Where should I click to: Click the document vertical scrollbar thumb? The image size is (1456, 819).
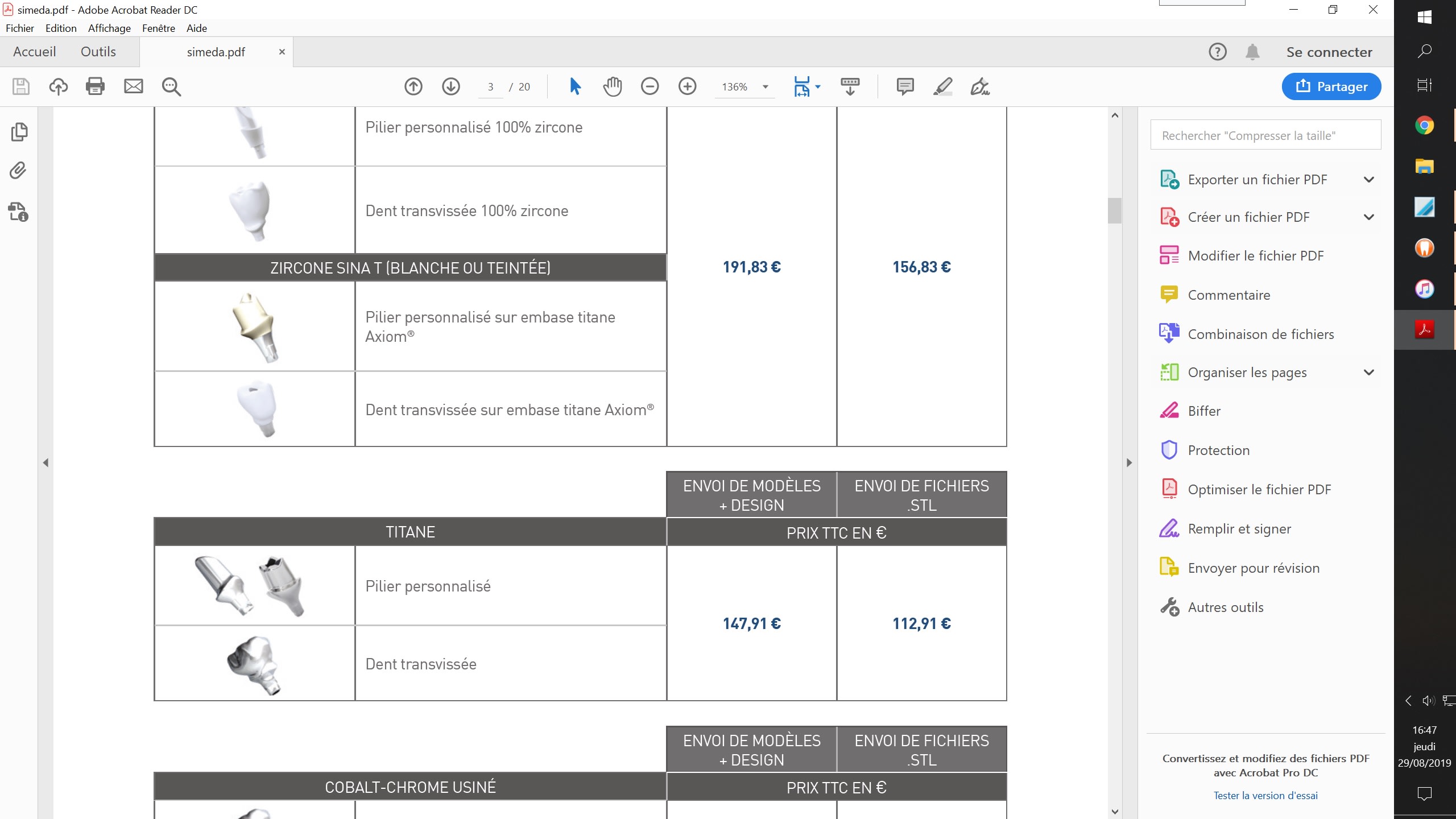[1115, 210]
